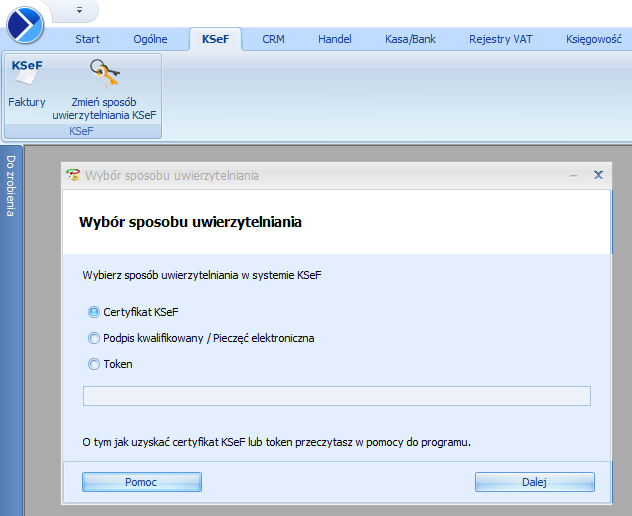632x516 pixels.
Task: Select the KSeF ribbon tab
Action: click(x=215, y=39)
